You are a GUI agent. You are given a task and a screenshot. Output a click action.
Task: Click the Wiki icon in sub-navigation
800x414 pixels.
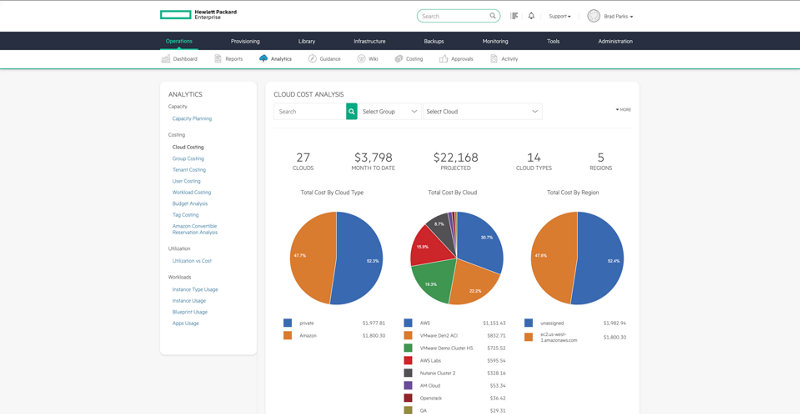[361, 59]
